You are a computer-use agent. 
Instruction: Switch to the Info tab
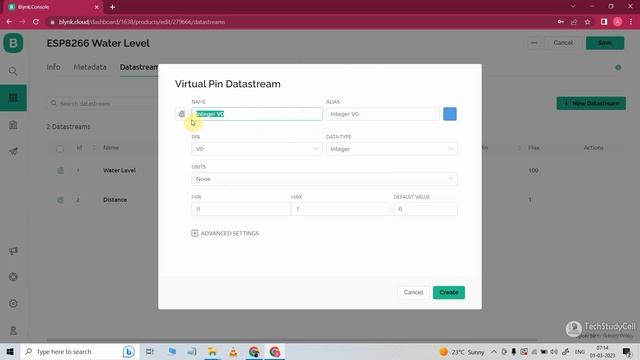53,67
